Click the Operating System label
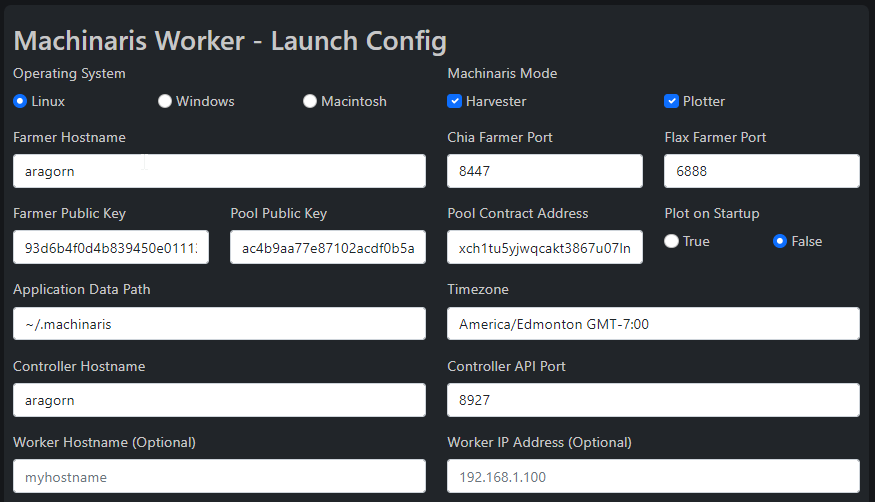This screenshot has width=875, height=502. coord(69,74)
